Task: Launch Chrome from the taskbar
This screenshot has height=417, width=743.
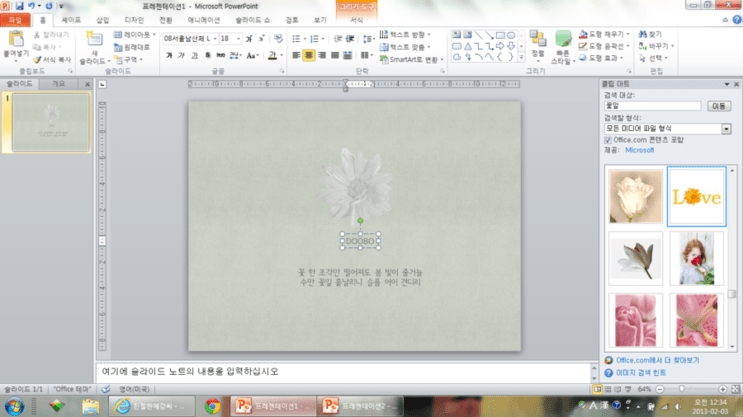Action: [212, 406]
